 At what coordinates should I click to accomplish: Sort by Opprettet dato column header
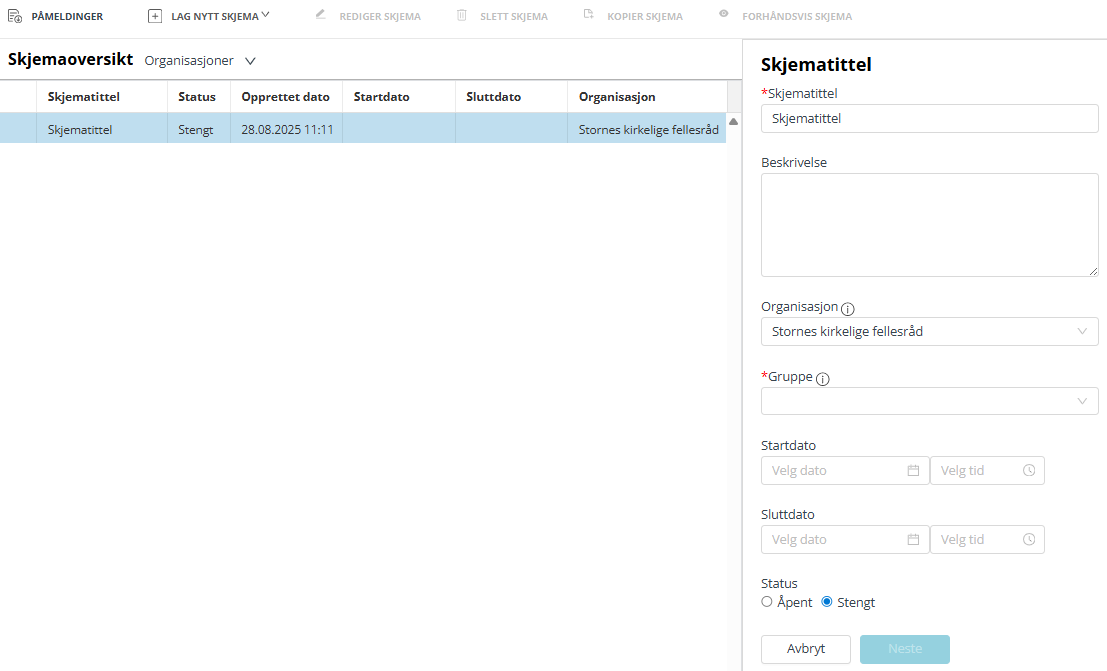tap(285, 97)
